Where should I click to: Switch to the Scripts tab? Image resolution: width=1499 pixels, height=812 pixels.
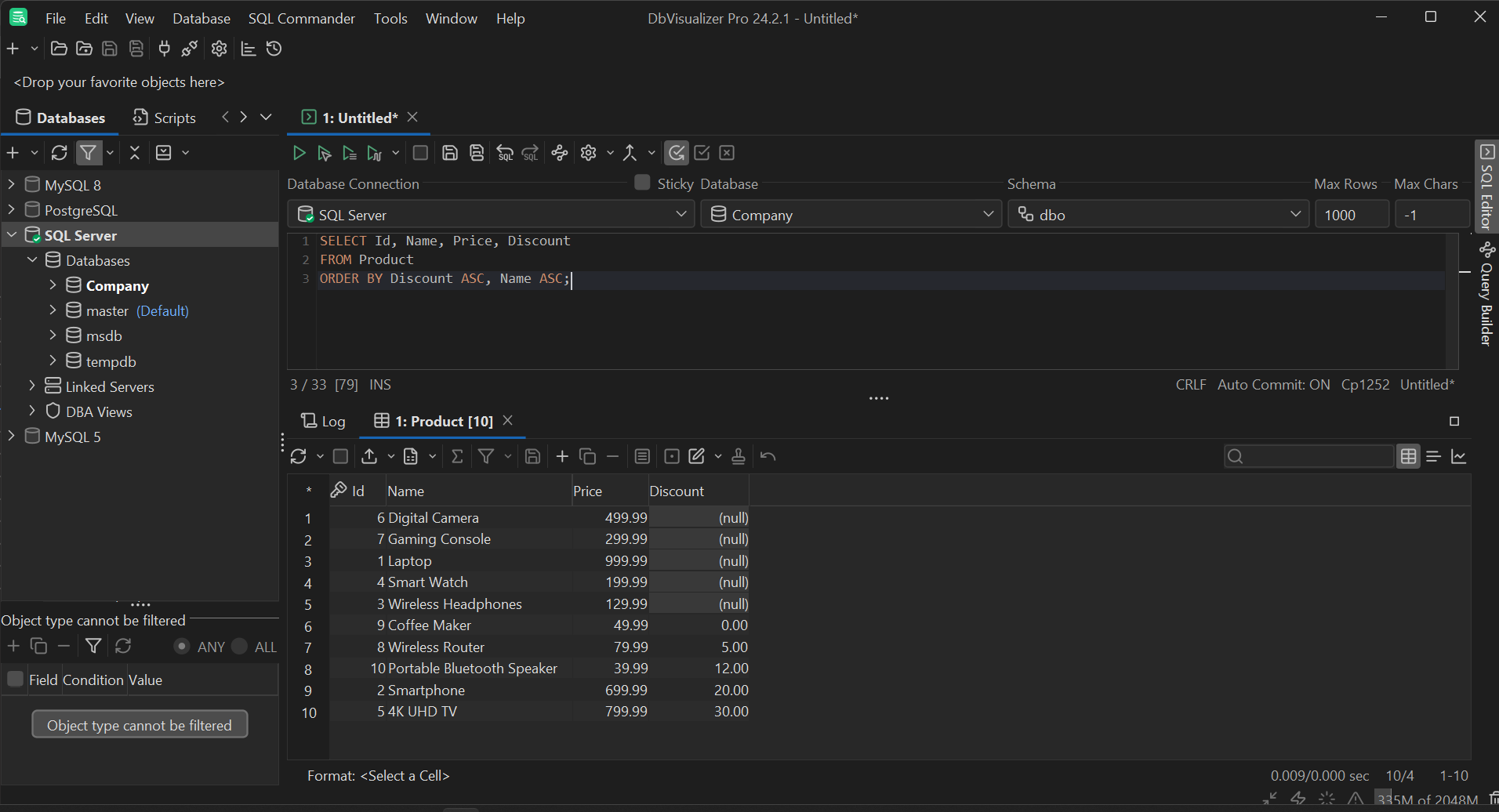pyautogui.click(x=164, y=118)
